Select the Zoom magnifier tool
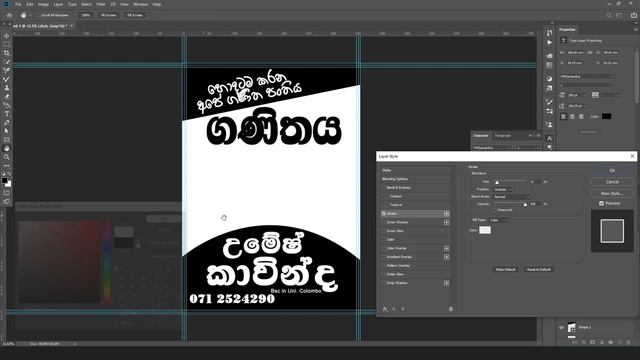Viewport: 640px width, 360px height. pos(7,157)
